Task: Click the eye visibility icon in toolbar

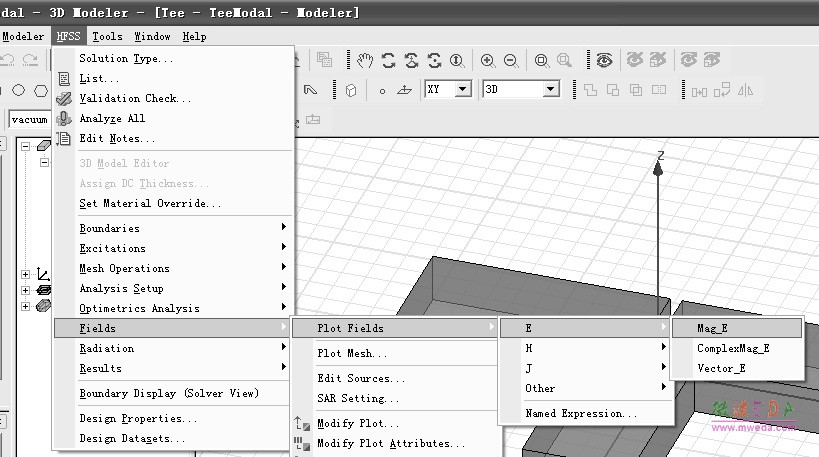Action: click(604, 61)
